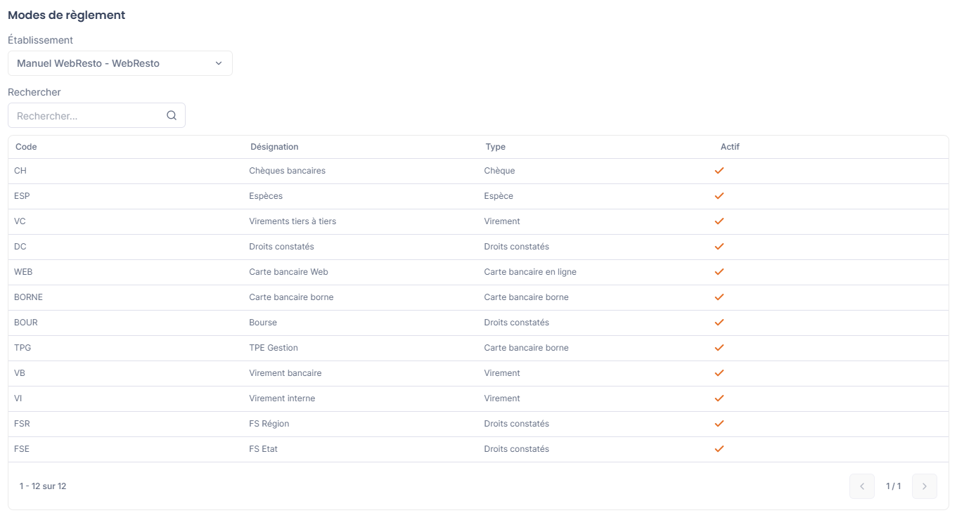Click the active checkmark for Chèques bancaires
Screen dimensions: 957x513
pos(719,171)
